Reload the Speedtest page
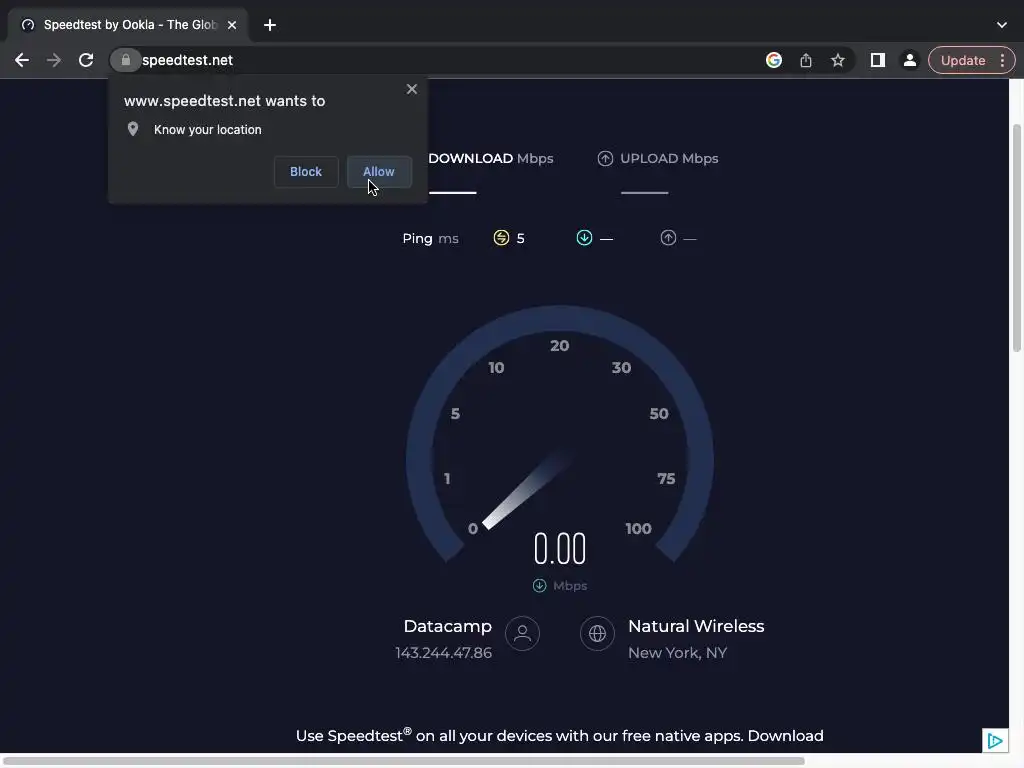The image size is (1024, 768). 86,60
